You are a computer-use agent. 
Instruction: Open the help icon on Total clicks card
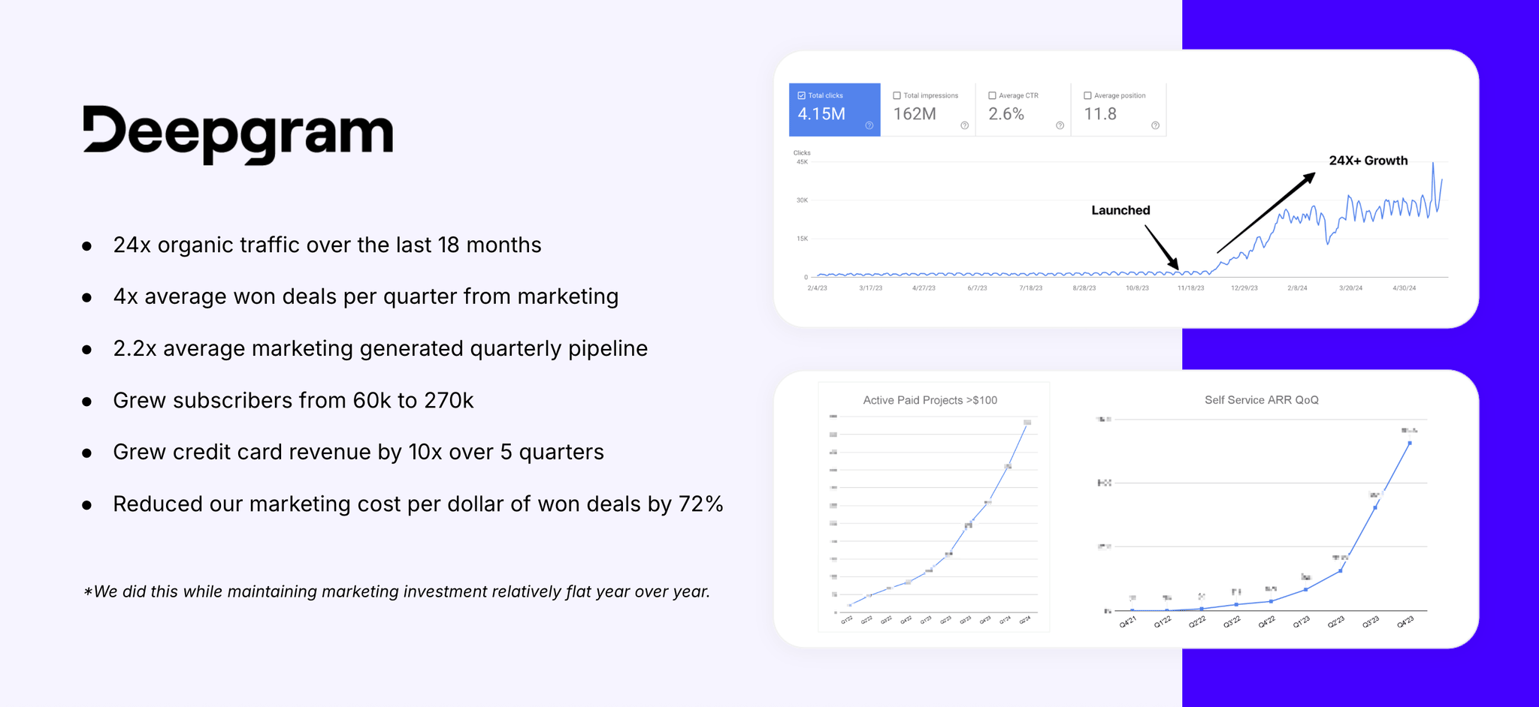pyautogui.click(x=869, y=126)
